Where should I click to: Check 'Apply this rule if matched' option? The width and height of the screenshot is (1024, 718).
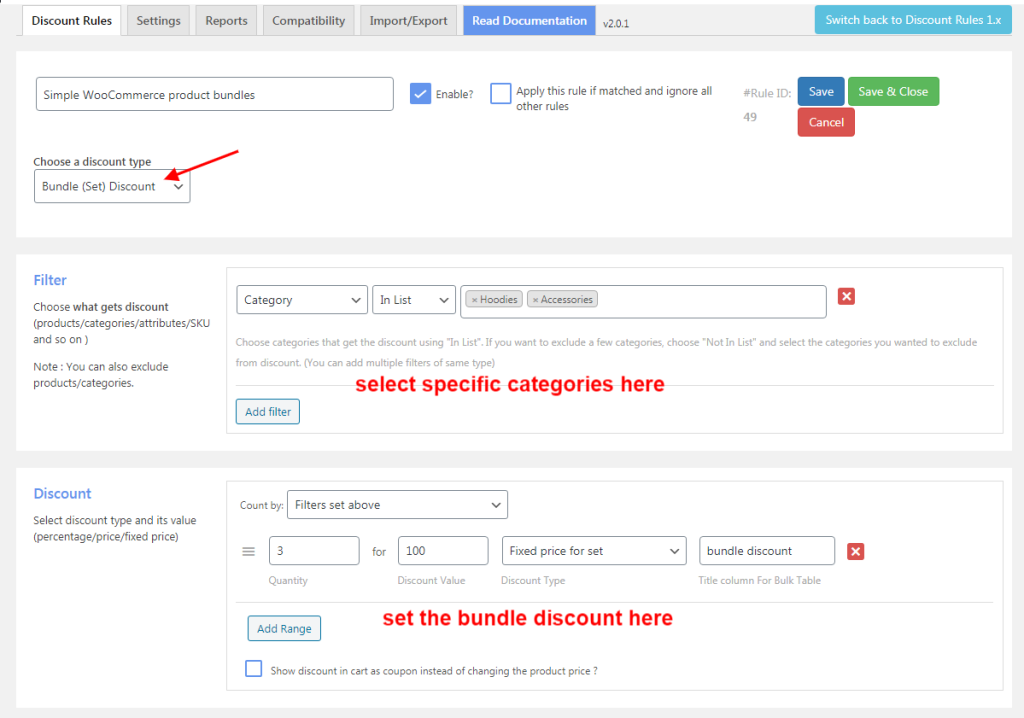pyautogui.click(x=501, y=92)
